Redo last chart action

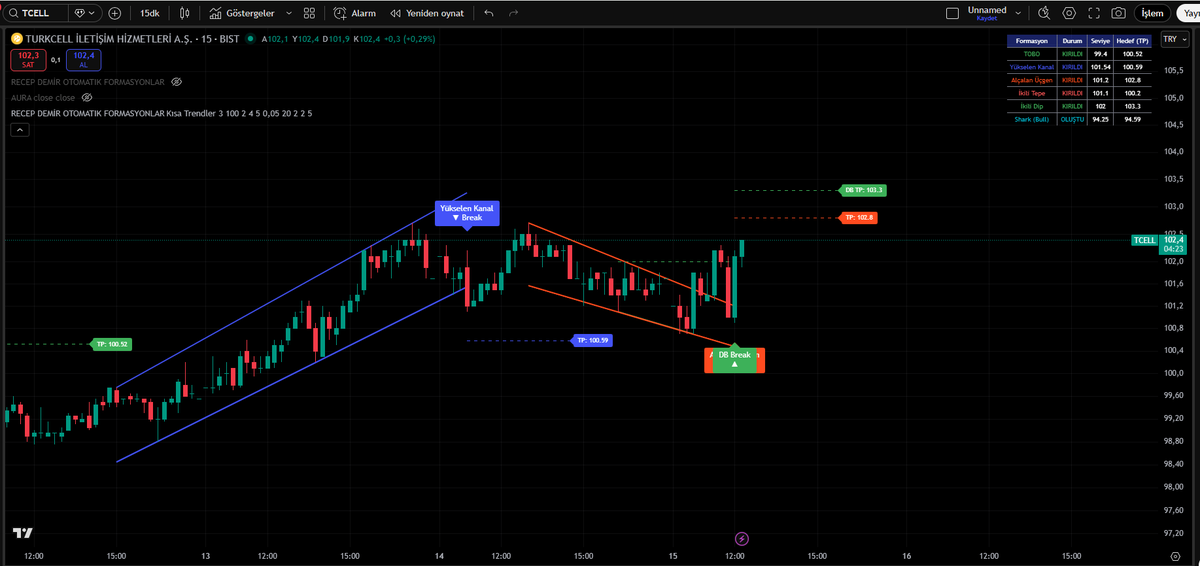click(513, 13)
